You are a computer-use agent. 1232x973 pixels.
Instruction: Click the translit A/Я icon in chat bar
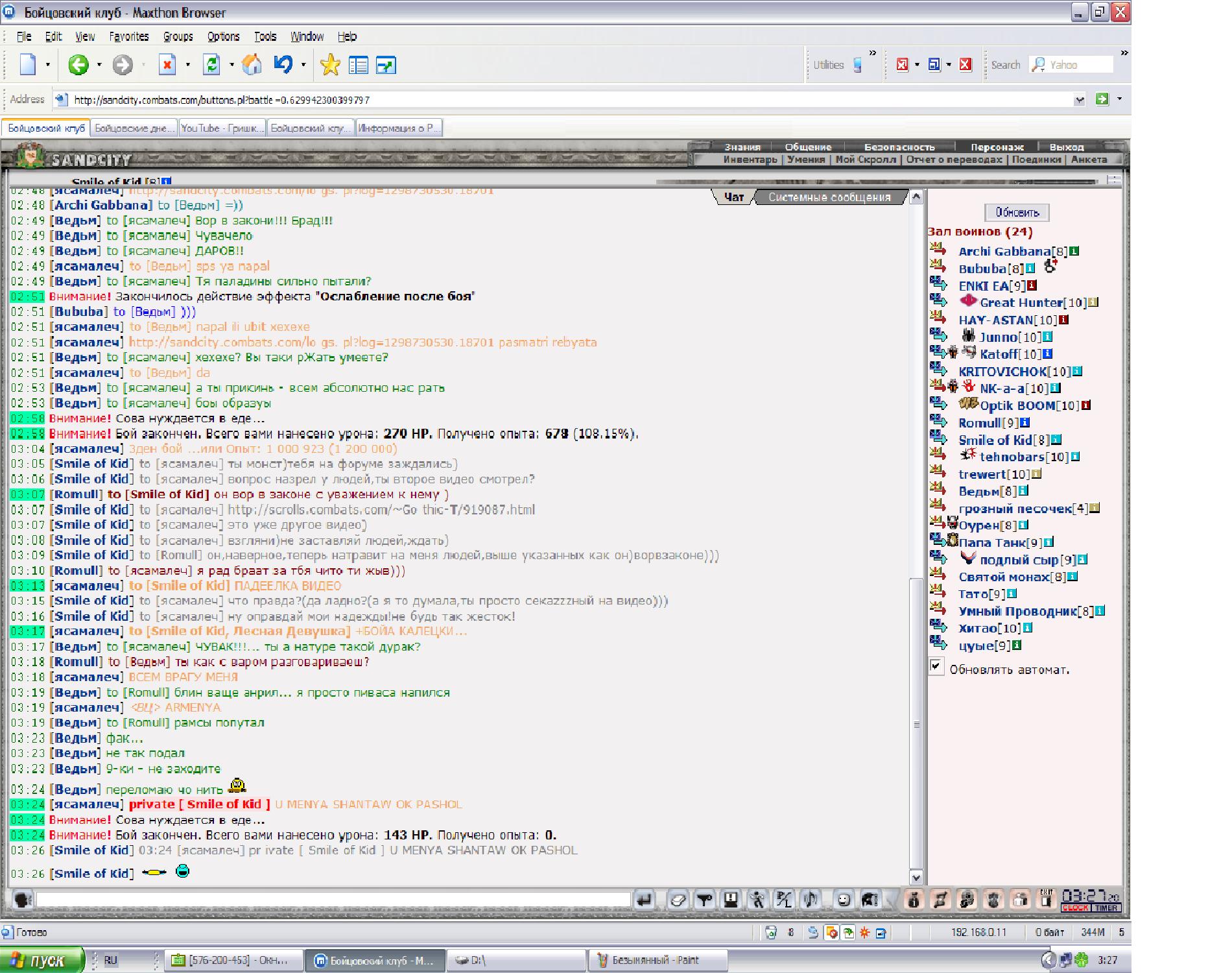(784, 900)
